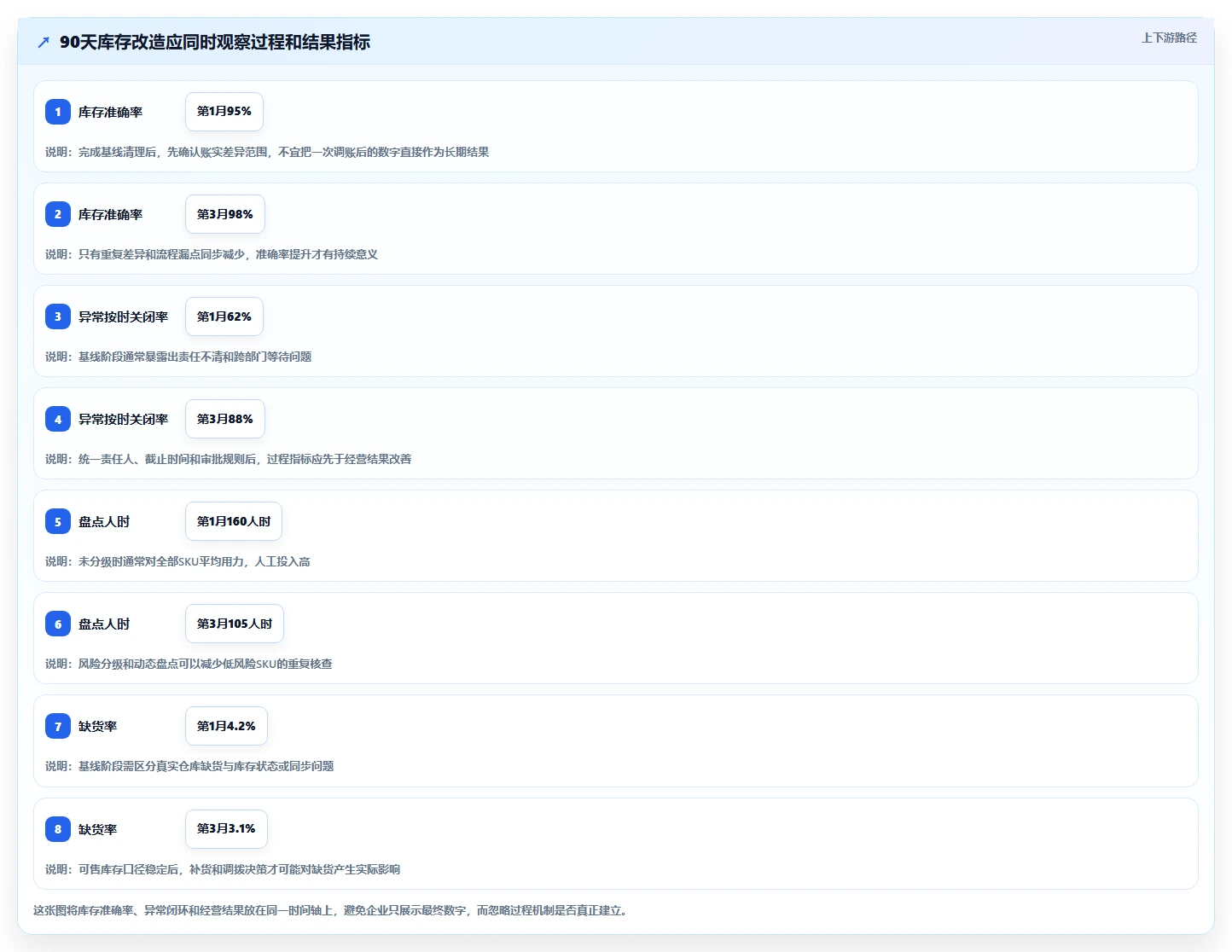Click the footer summary starting 这张图将库存准确率

(333, 910)
